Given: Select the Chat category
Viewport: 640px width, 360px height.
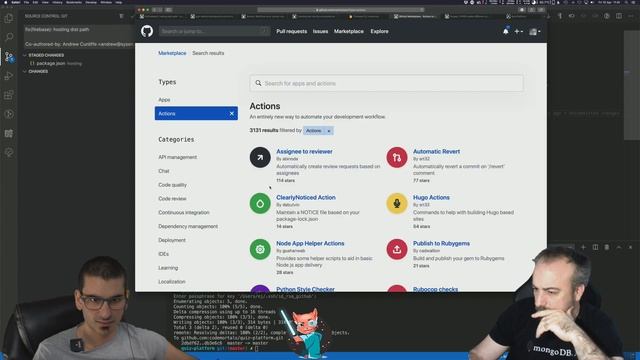Looking at the screenshot, I should point(164,171).
